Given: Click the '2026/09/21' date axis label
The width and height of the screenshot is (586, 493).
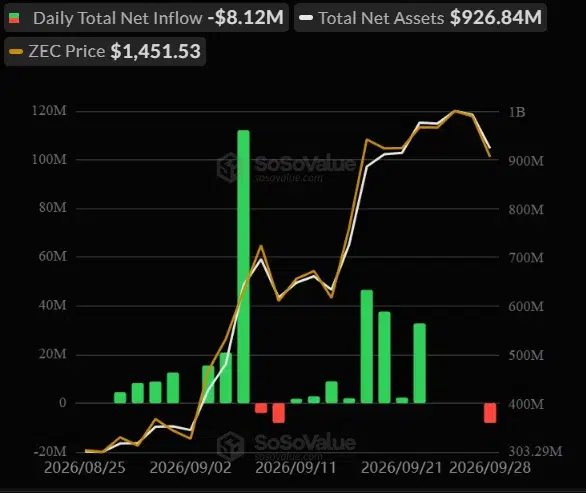Looking at the screenshot, I should pos(402,468).
